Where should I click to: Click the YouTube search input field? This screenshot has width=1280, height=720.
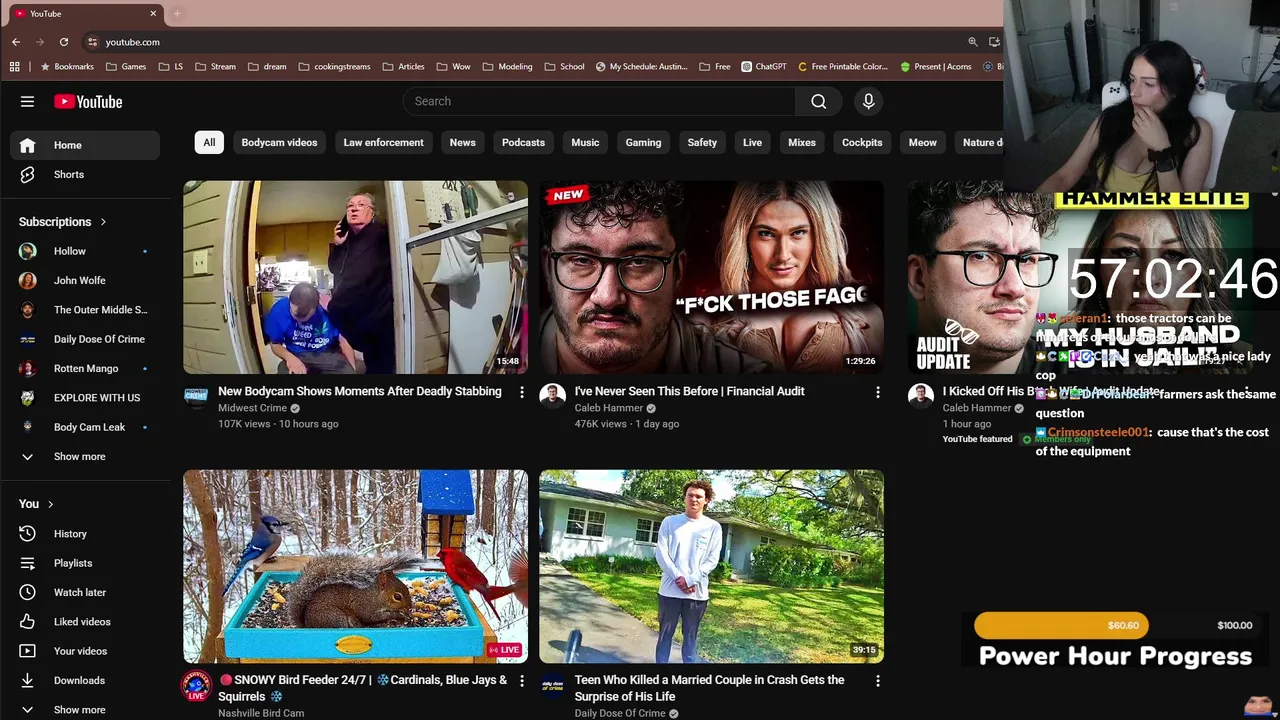(x=599, y=101)
